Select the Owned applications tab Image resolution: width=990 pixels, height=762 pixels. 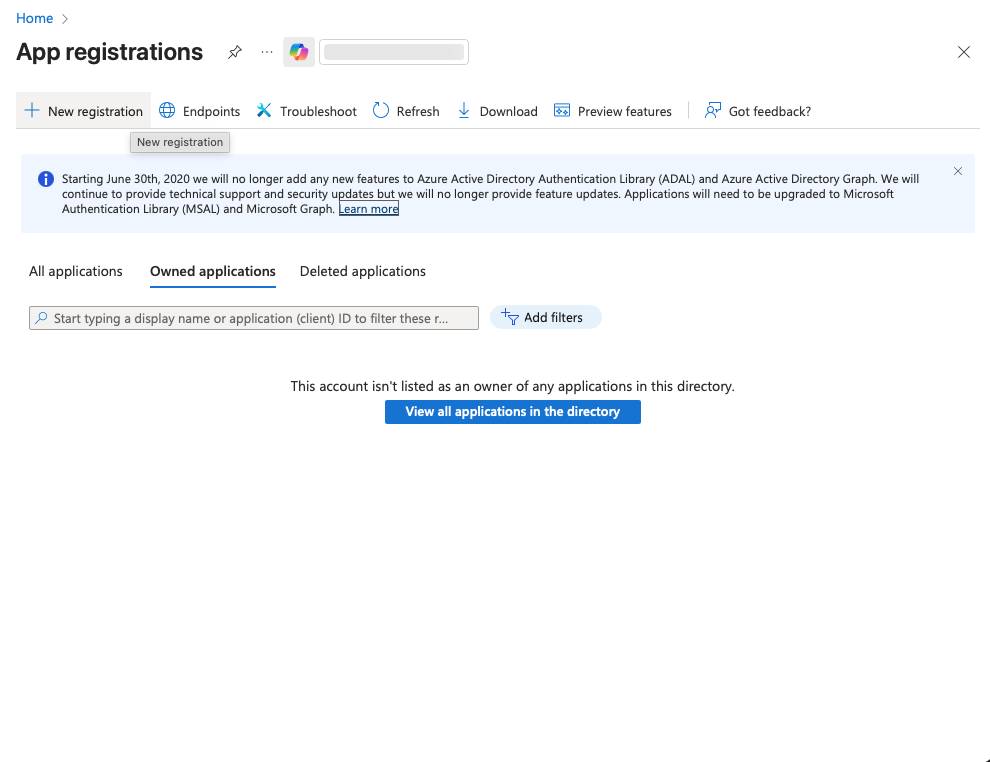213,271
